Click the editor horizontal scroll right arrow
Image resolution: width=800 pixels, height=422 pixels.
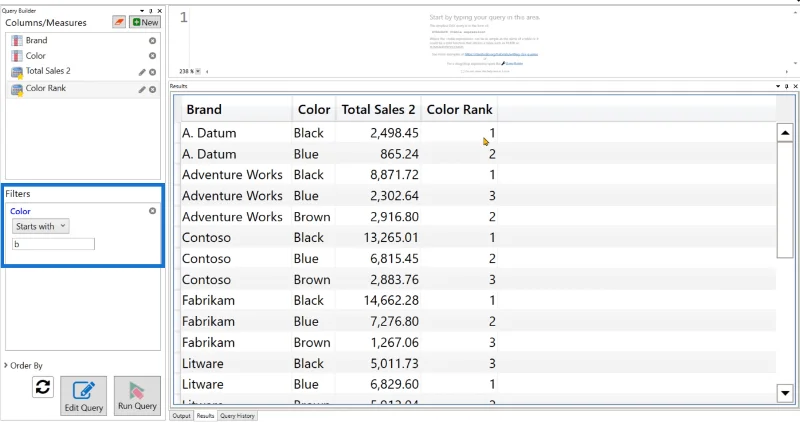tap(787, 71)
